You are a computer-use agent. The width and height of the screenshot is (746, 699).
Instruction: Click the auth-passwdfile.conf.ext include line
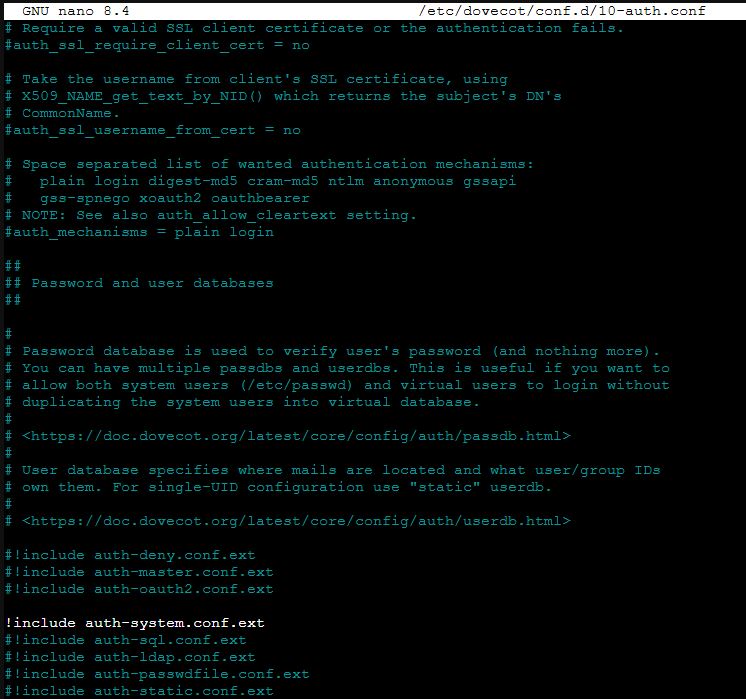pos(157,674)
